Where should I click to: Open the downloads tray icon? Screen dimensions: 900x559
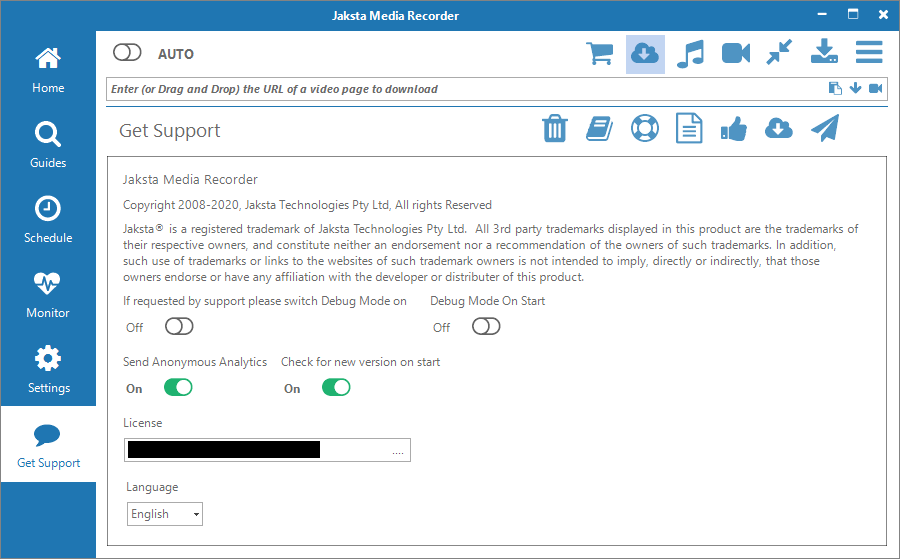(824, 51)
